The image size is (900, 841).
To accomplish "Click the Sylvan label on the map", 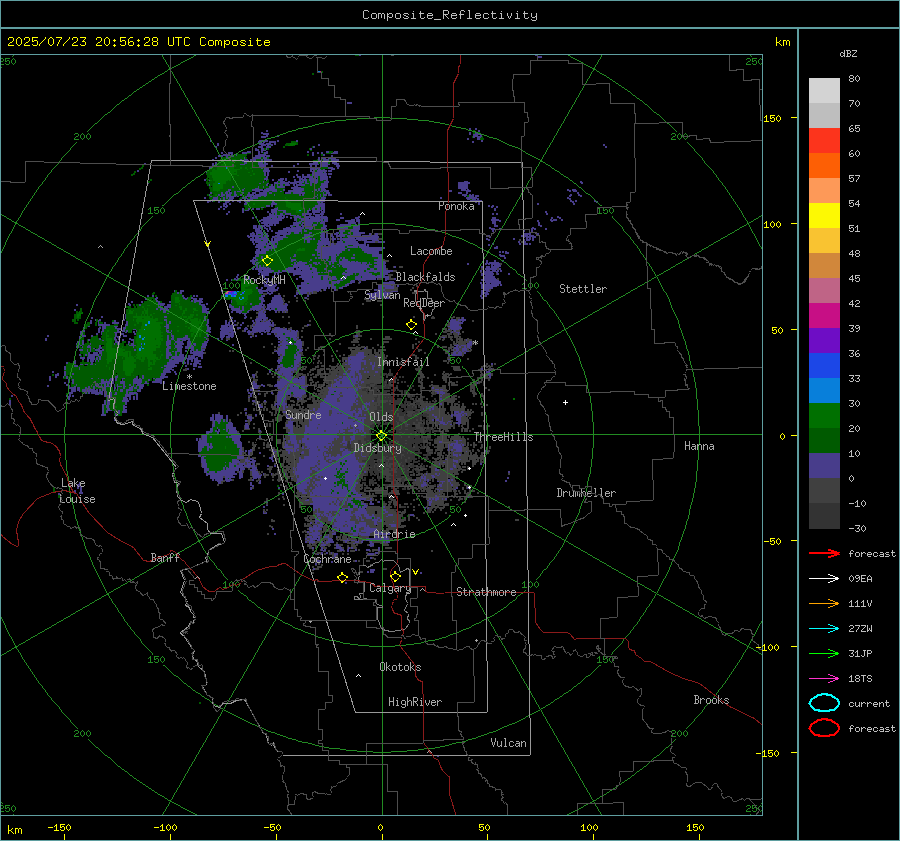I will pyautogui.click(x=382, y=295).
